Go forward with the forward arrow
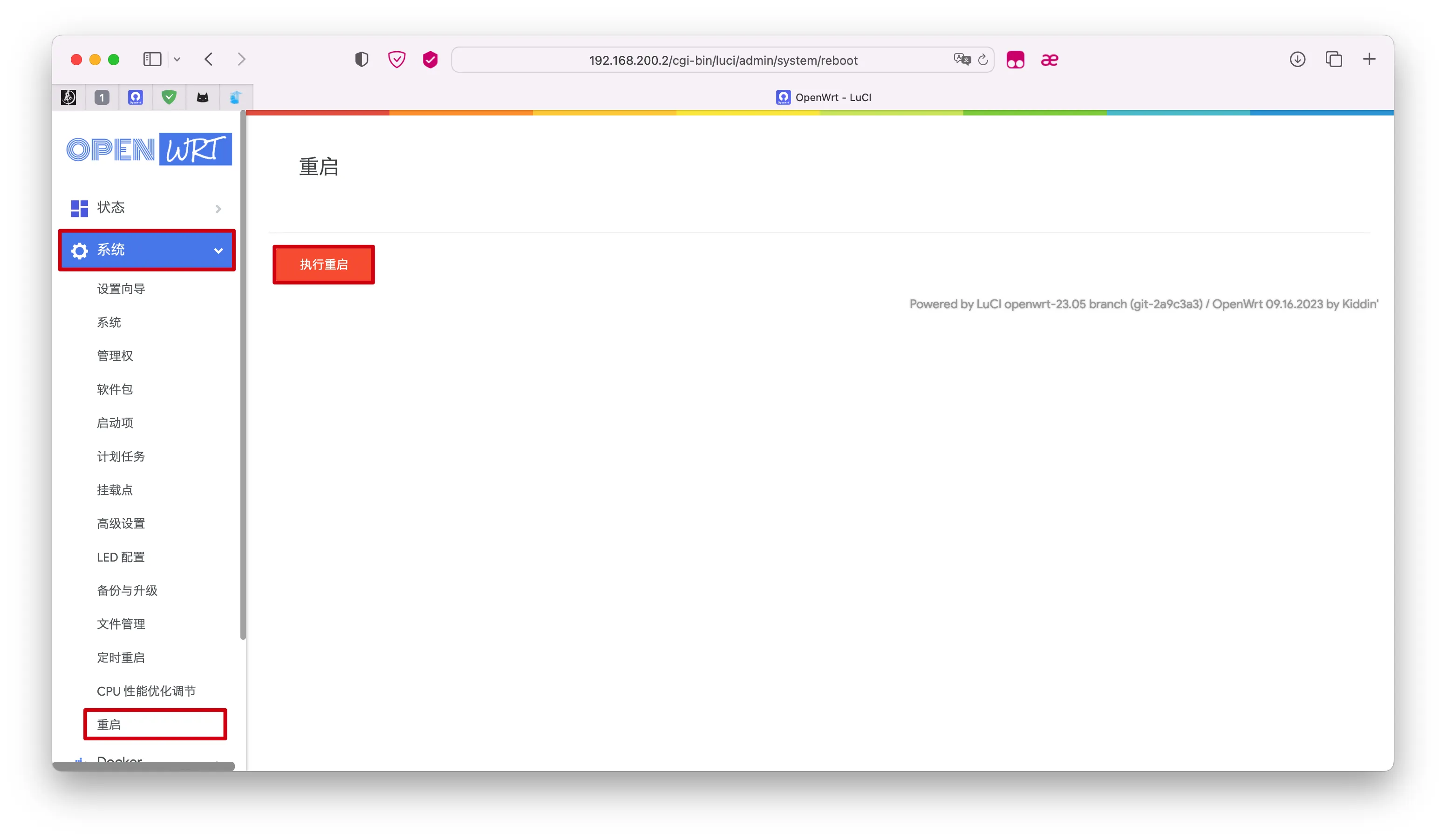Image resolution: width=1446 pixels, height=840 pixels. pos(242,60)
